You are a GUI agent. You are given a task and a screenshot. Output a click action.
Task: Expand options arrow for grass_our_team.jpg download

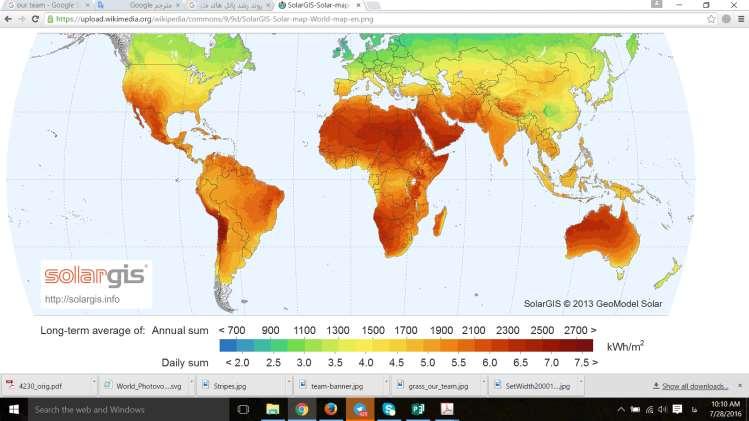pos(484,382)
